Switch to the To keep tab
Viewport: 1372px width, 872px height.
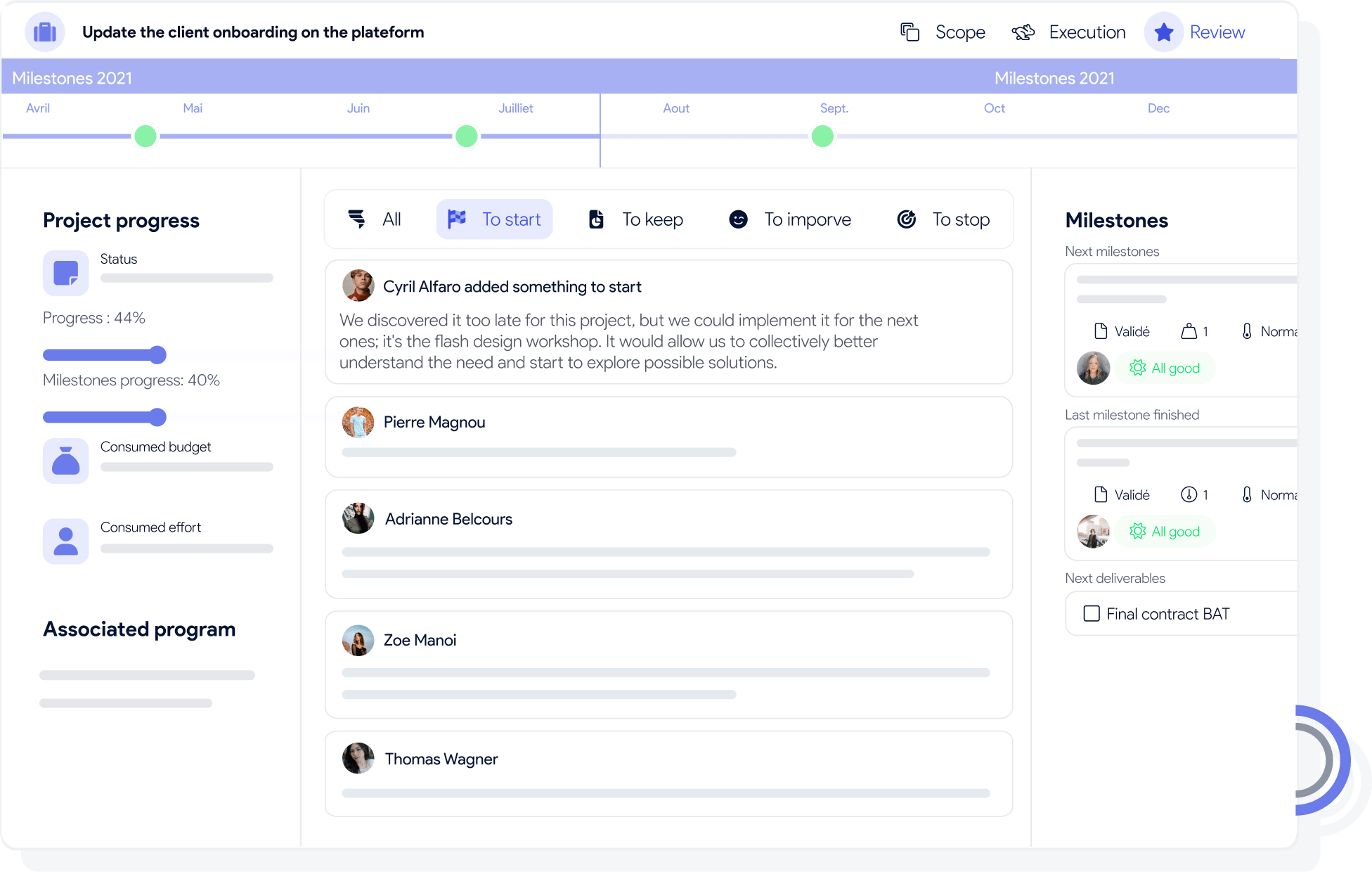click(636, 219)
